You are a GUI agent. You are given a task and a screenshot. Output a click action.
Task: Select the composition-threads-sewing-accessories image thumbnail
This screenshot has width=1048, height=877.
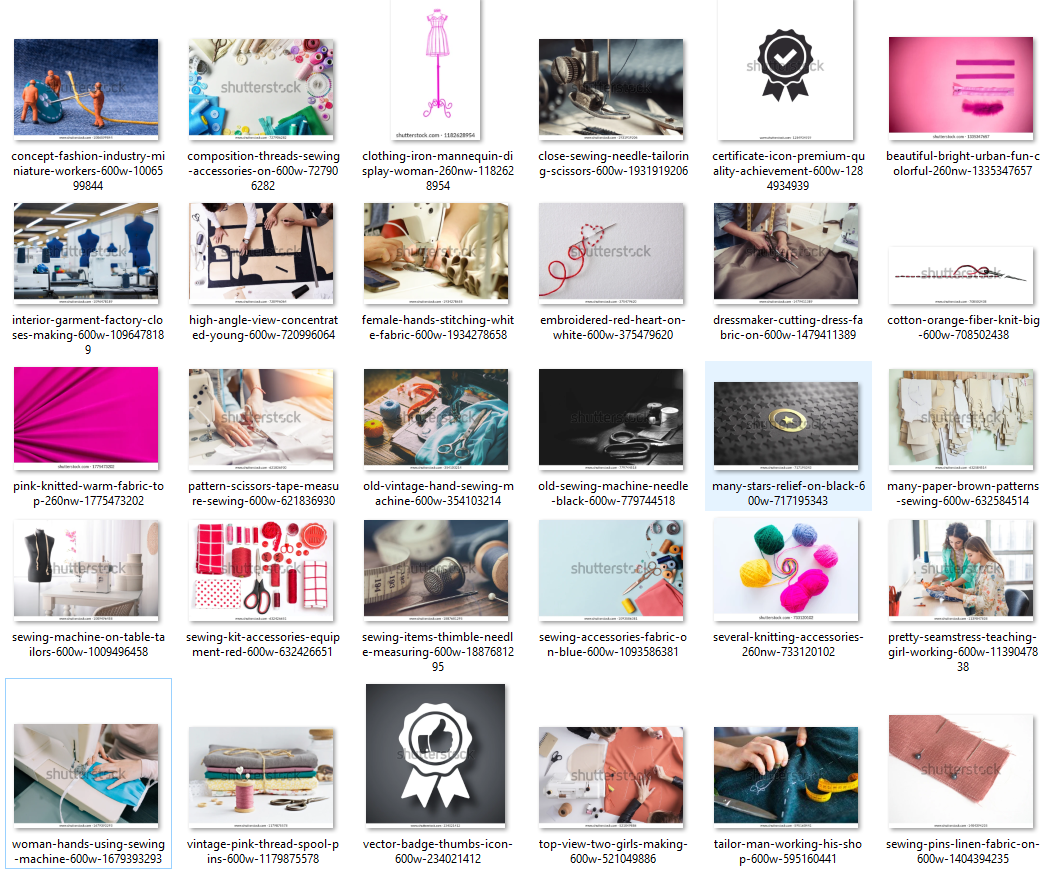pos(261,88)
